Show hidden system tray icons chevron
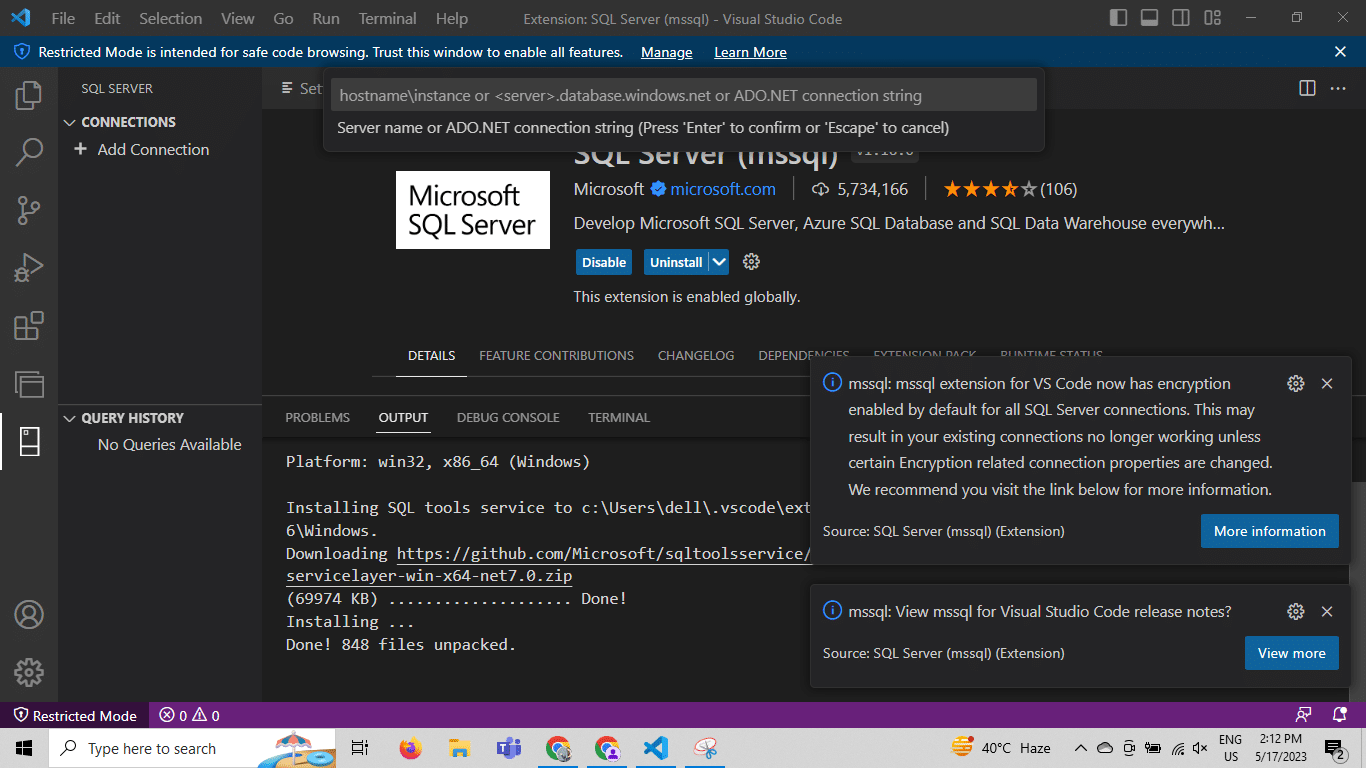The width and height of the screenshot is (1366, 768). point(1081,748)
